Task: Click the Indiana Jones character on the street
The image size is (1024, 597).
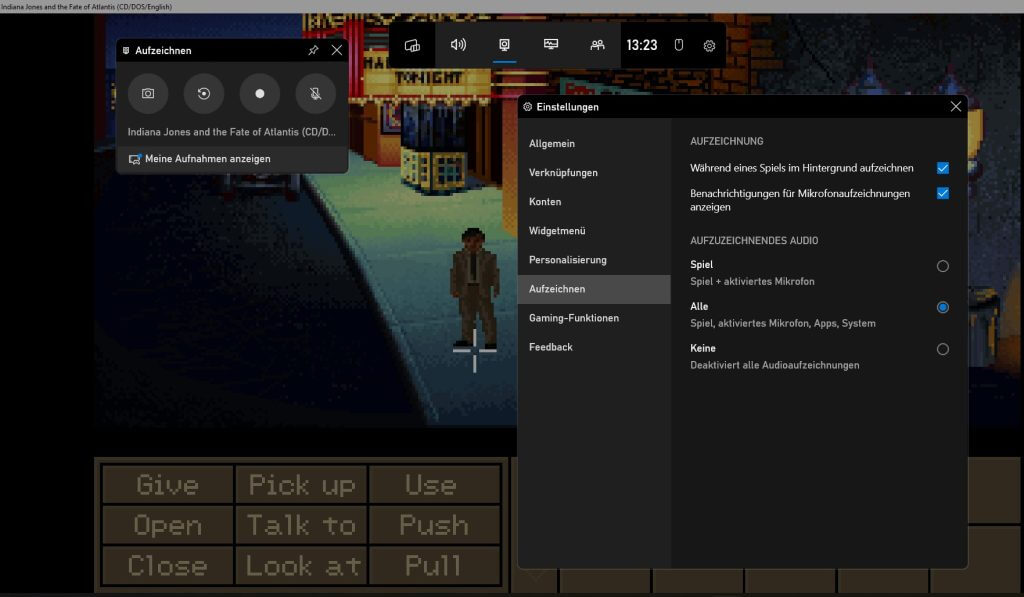Action: 474,287
